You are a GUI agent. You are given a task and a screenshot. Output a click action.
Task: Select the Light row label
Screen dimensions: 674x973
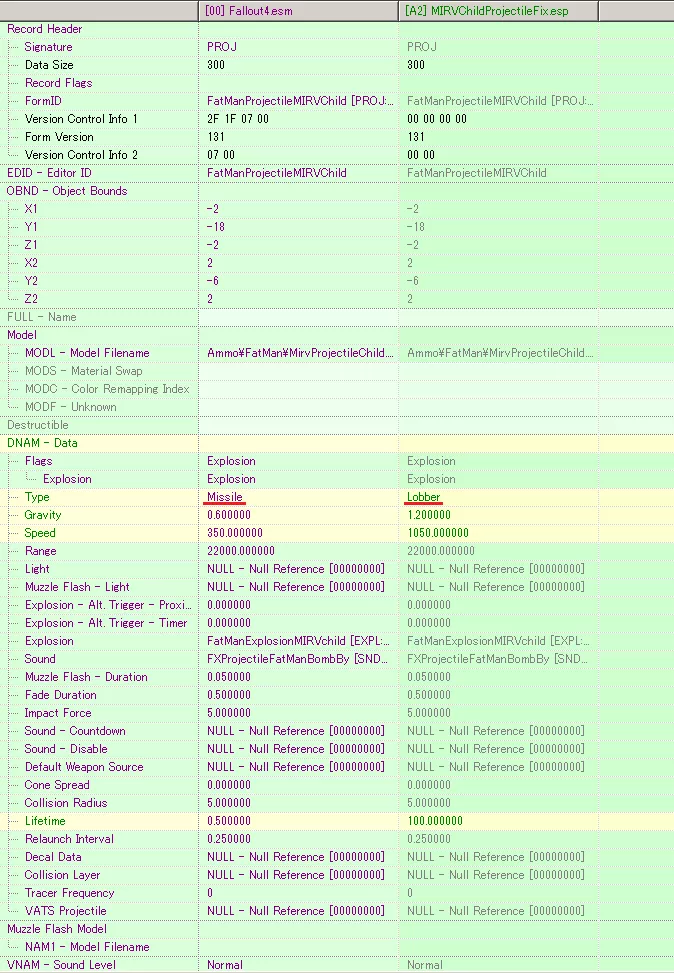point(37,569)
